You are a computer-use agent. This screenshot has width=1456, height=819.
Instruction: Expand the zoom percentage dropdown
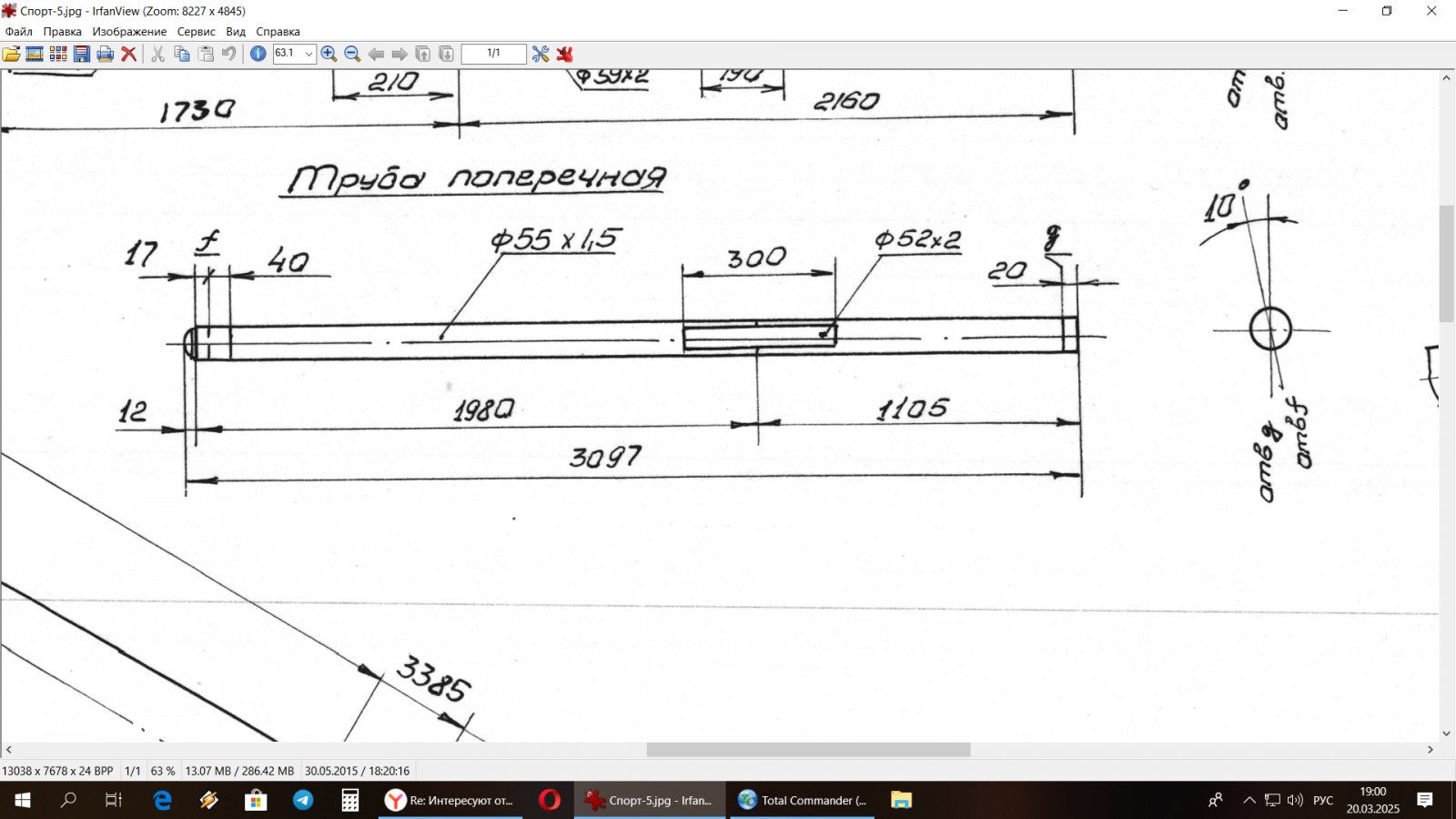[308, 54]
